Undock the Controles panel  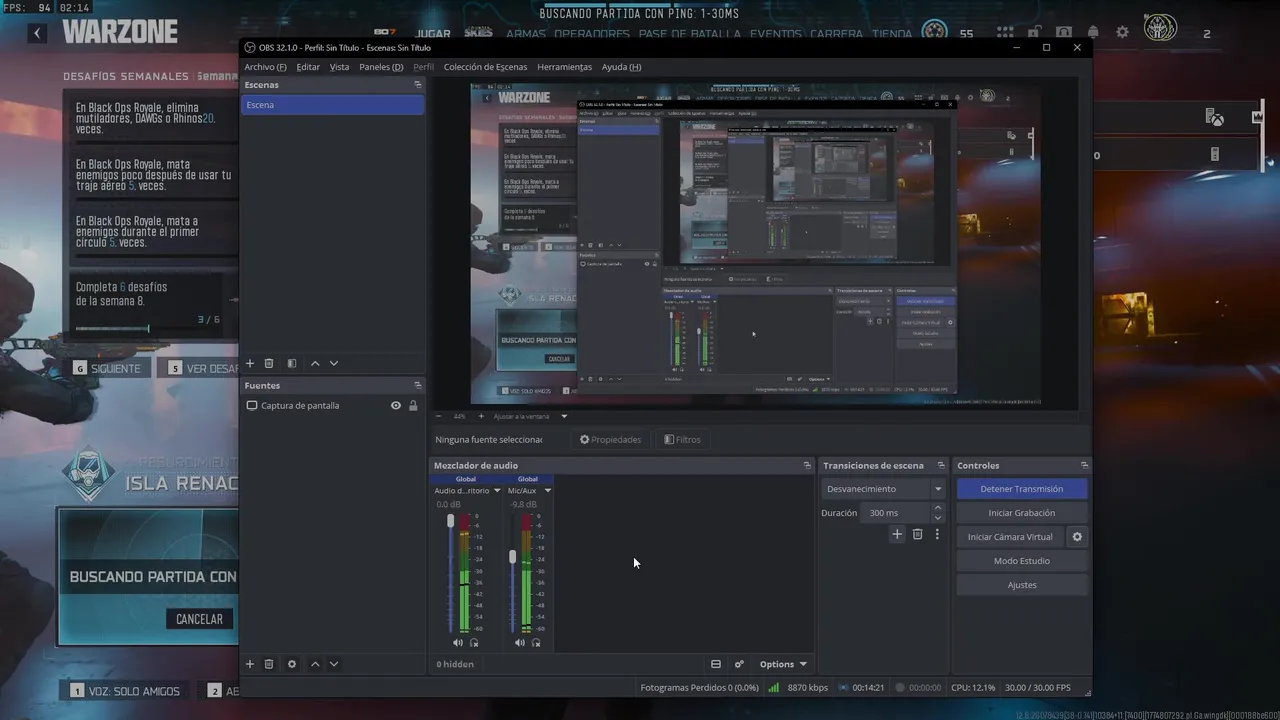1084,465
